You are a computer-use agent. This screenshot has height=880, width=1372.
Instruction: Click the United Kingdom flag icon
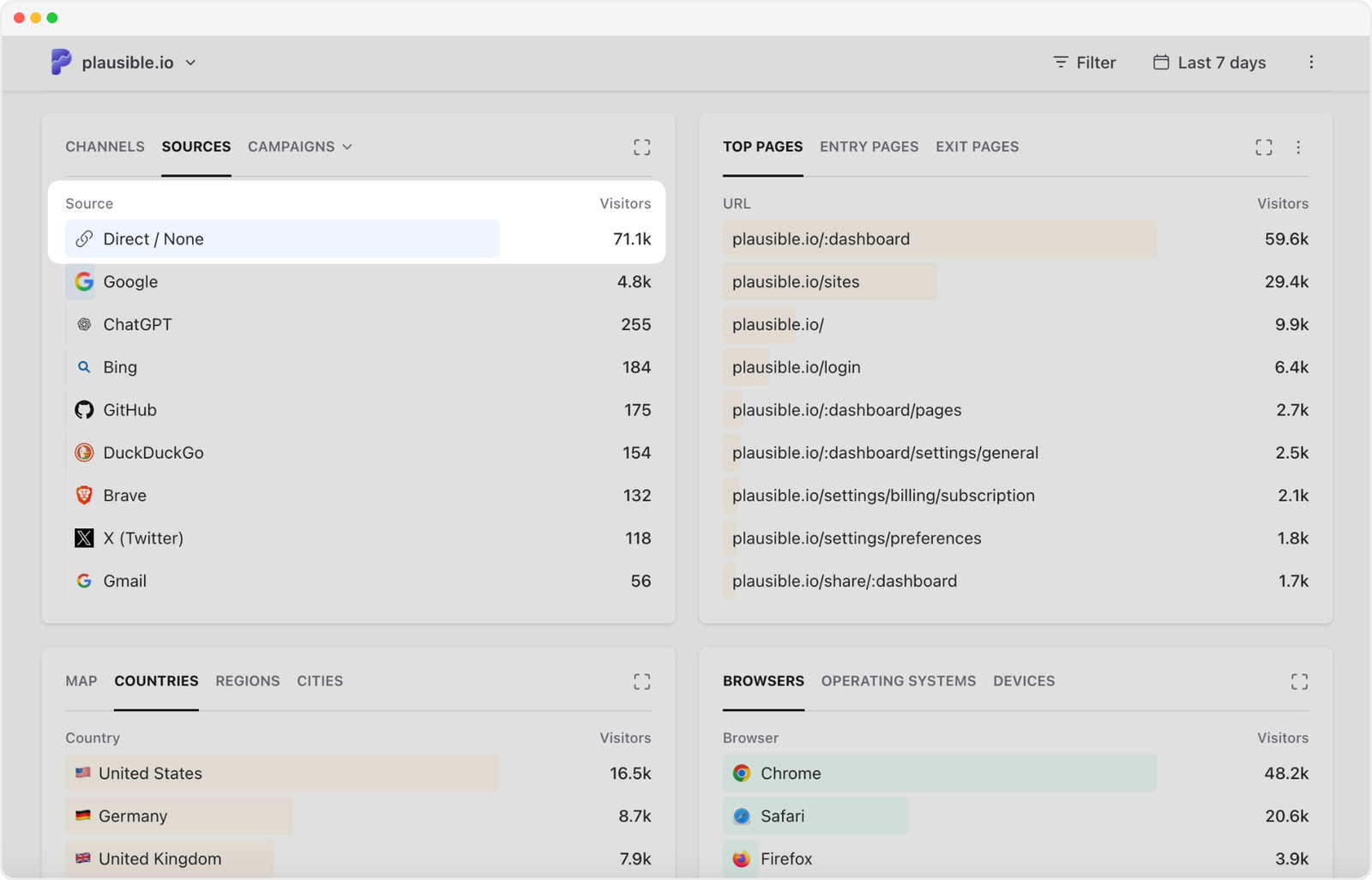coord(83,859)
